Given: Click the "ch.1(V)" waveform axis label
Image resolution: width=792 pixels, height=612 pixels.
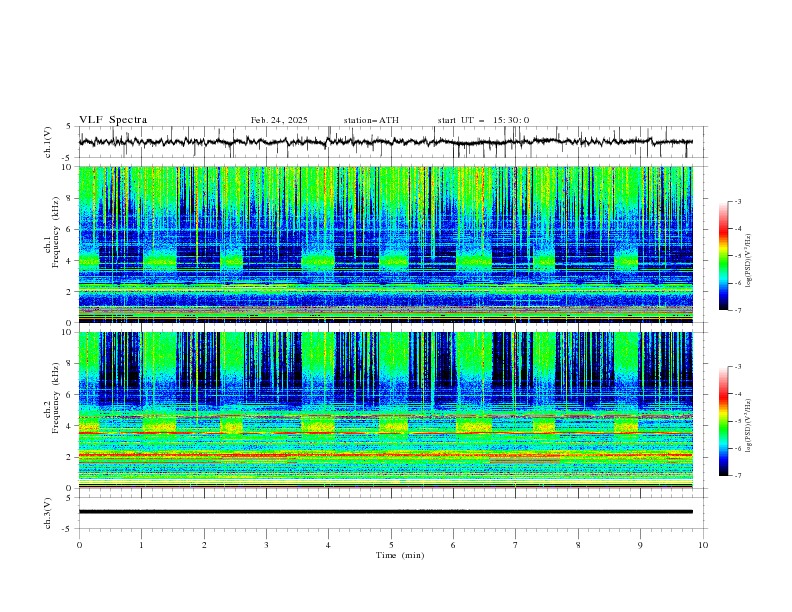Looking at the screenshot, I should point(48,142).
